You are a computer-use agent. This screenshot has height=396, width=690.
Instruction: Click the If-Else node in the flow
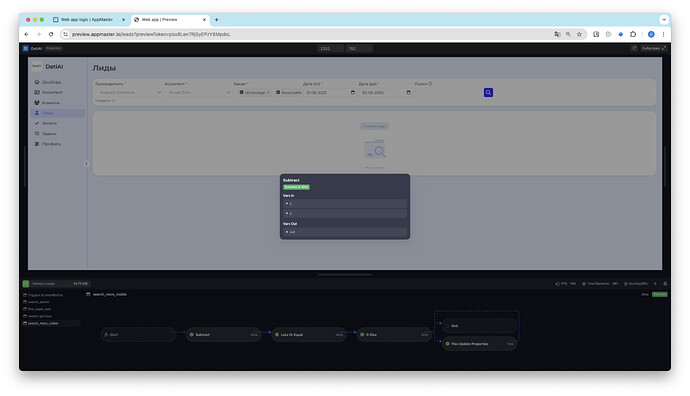(x=394, y=335)
